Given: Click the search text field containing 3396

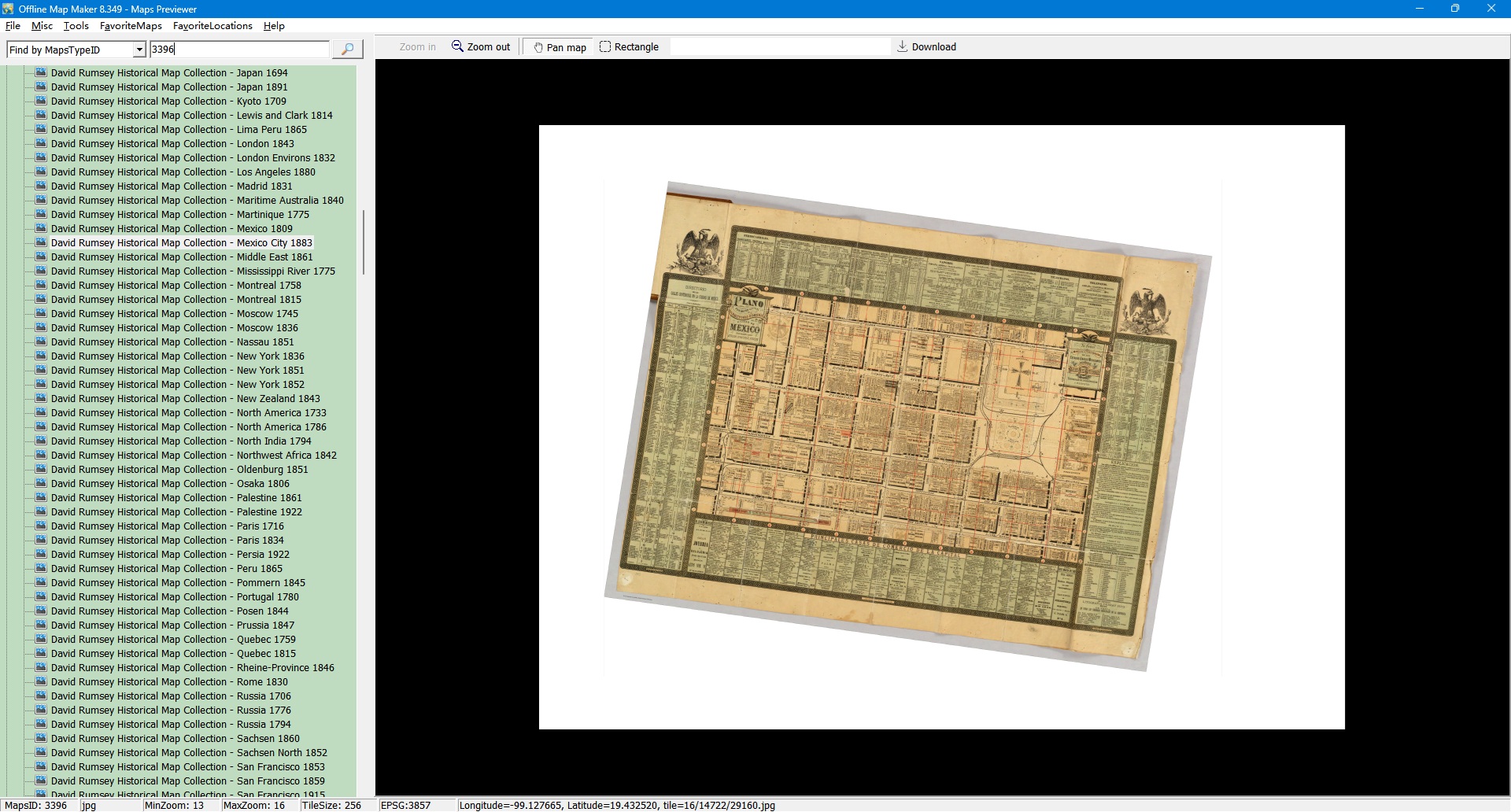Looking at the screenshot, I should [x=238, y=50].
